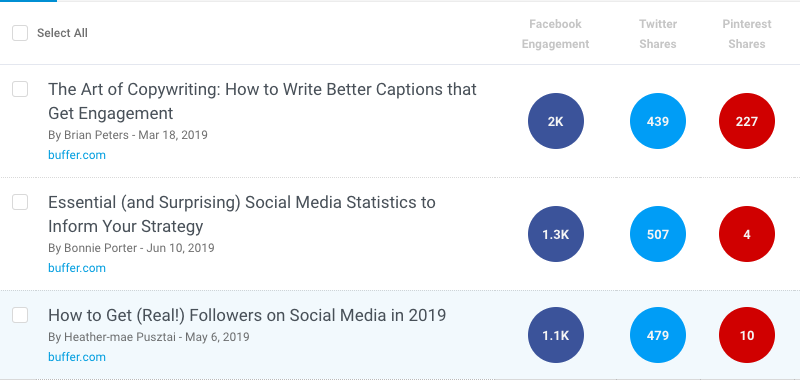Visit buffer.com link under Brian Peters article

(x=77, y=155)
